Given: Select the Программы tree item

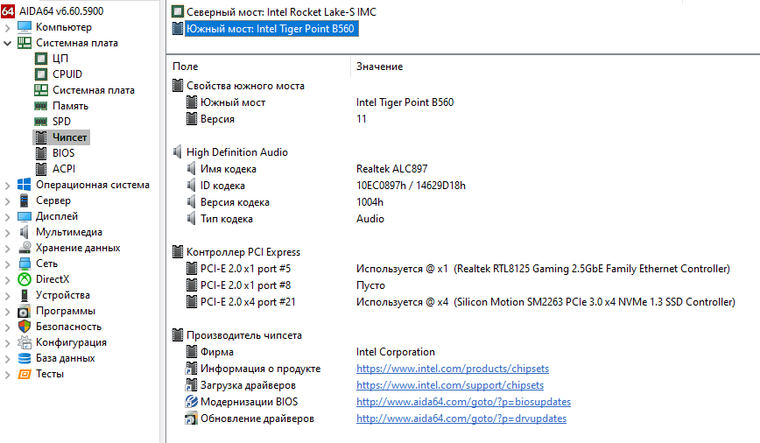Looking at the screenshot, I should tap(65, 311).
